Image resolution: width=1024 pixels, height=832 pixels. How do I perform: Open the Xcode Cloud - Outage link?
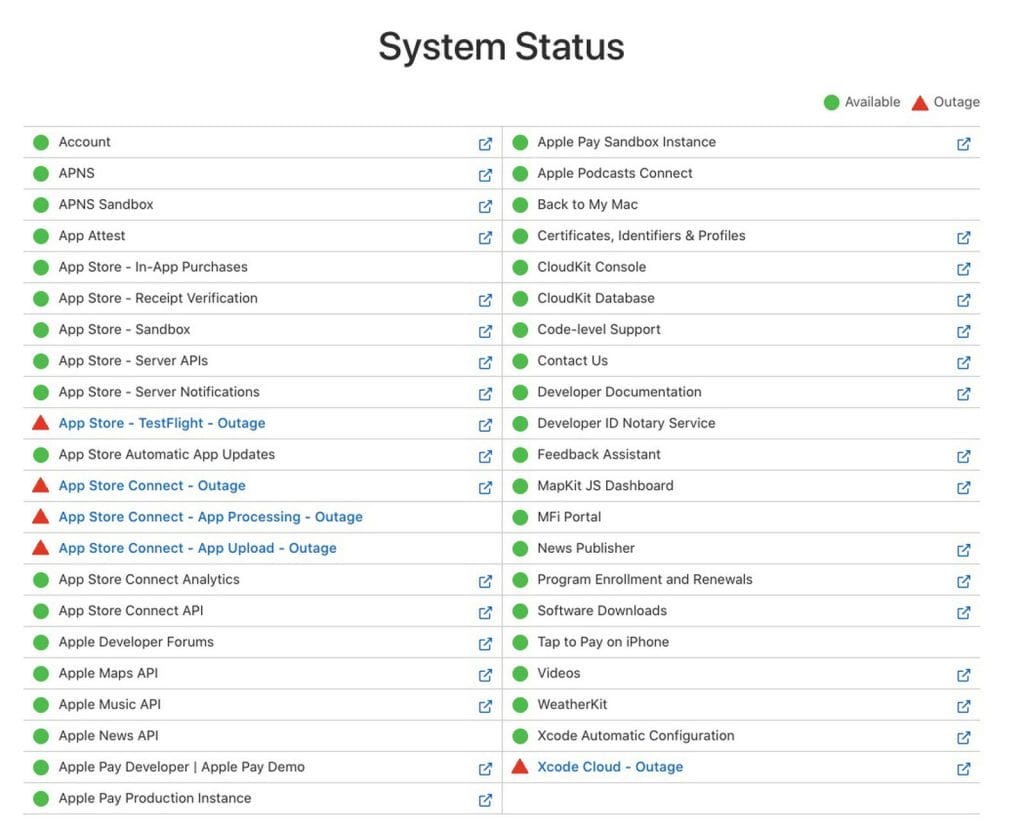pyautogui.click(x=610, y=767)
